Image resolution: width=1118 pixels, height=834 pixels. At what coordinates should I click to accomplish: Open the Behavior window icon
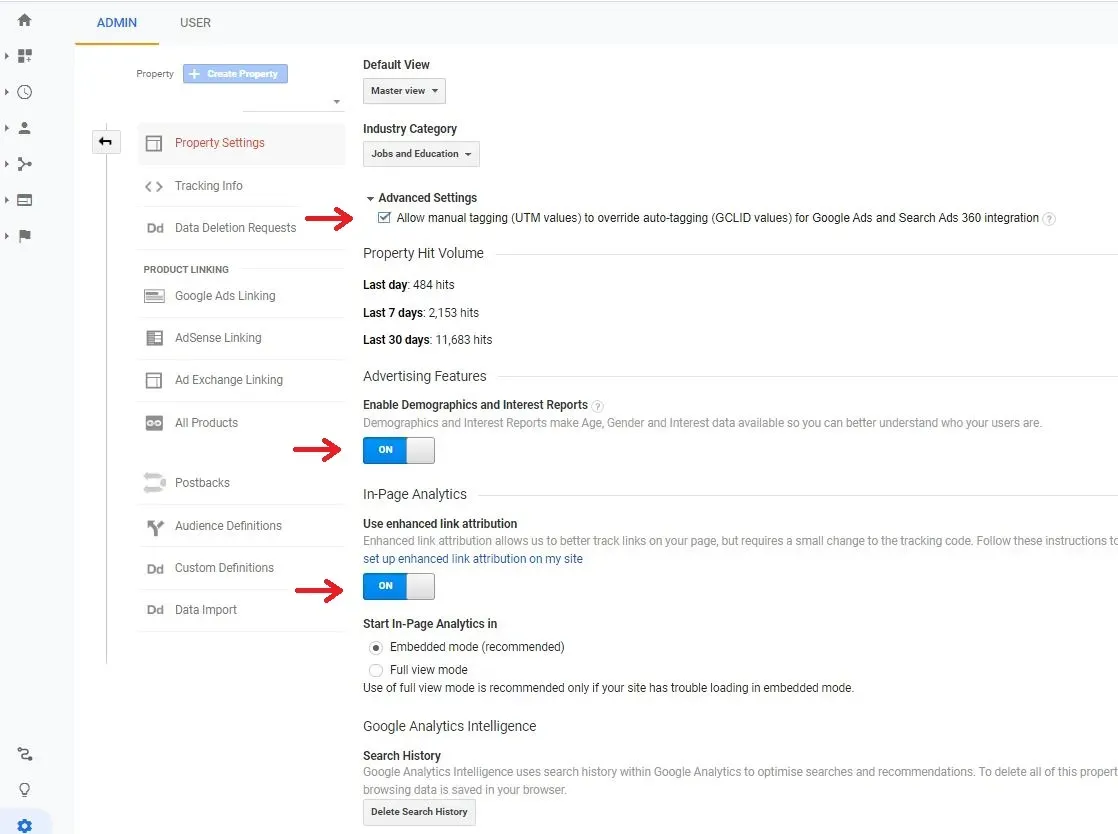click(24, 200)
